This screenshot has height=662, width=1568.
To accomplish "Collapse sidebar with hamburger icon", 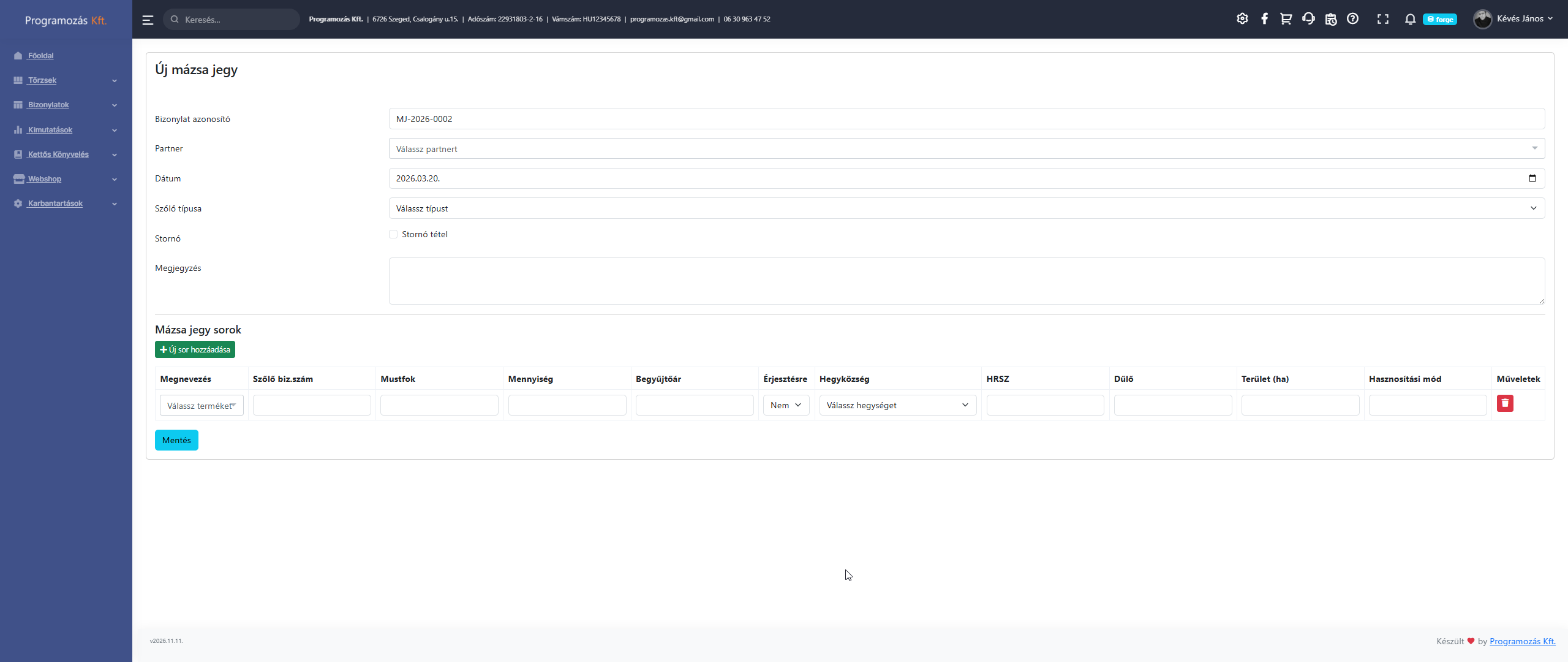I will (x=148, y=20).
